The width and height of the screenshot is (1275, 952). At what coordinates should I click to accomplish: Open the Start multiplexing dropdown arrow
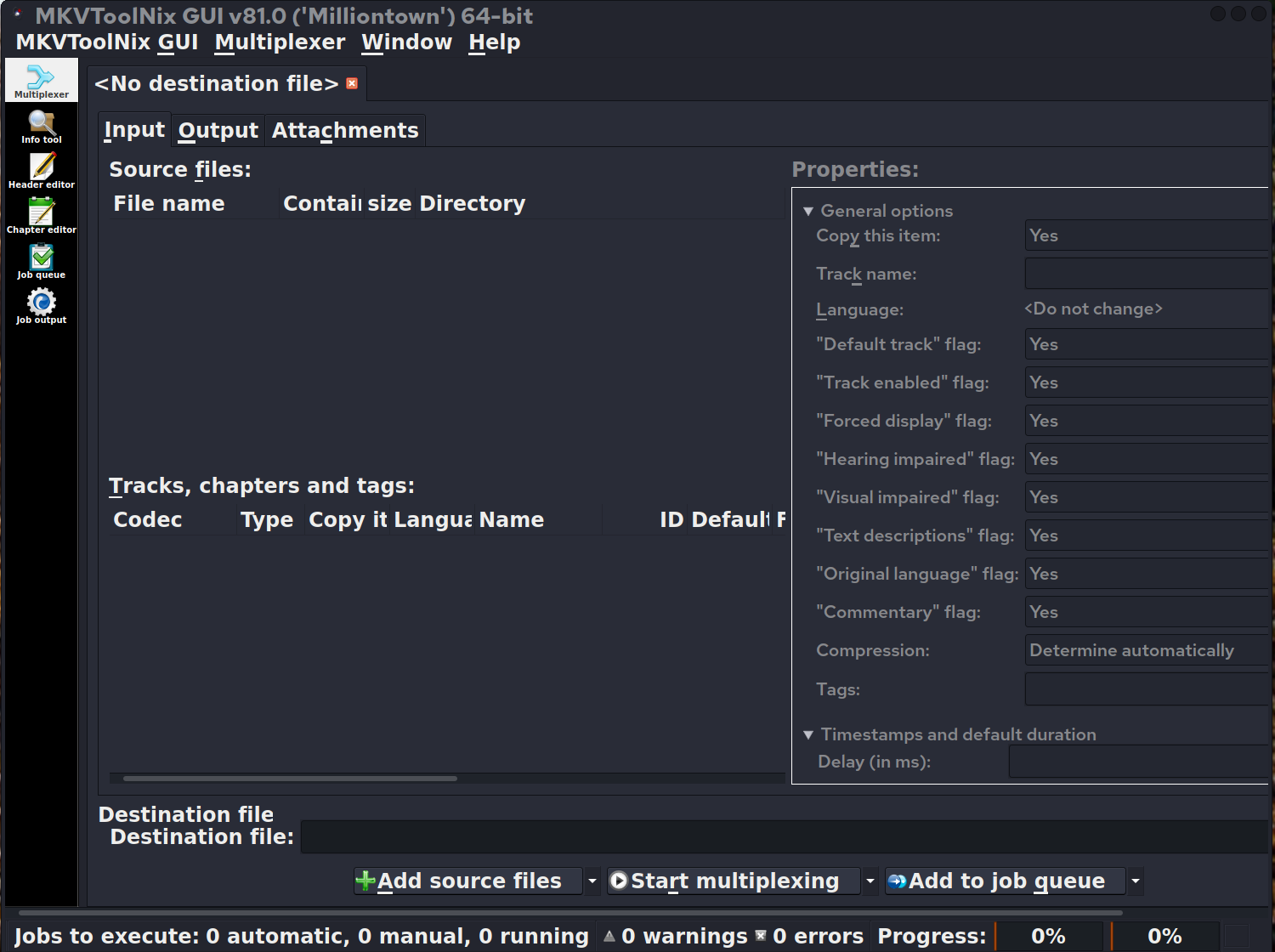870,881
